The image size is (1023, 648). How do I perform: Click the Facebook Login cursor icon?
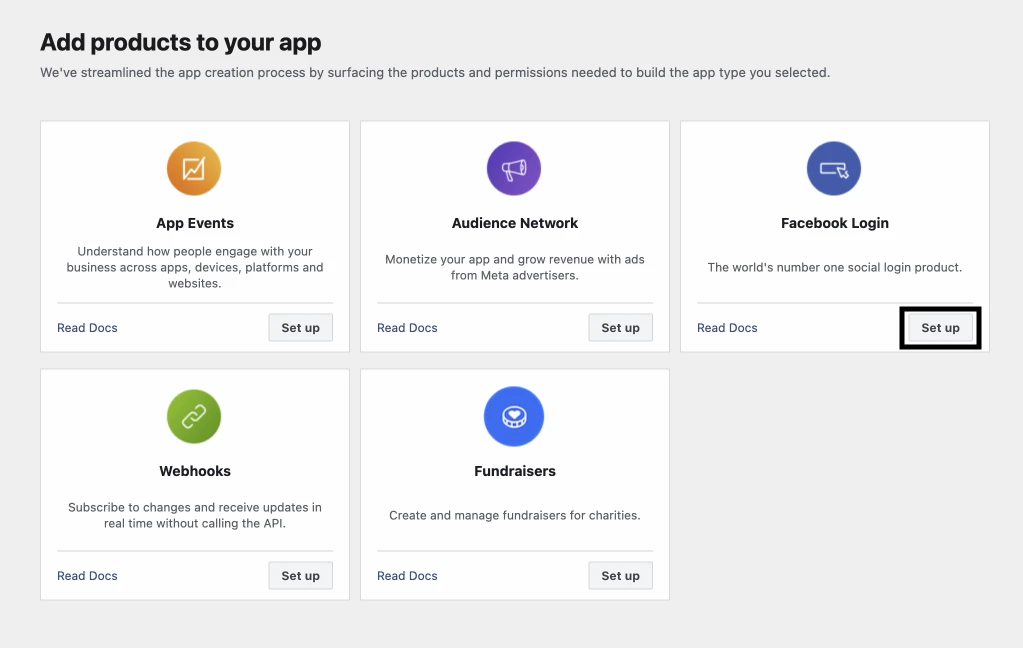(x=834, y=168)
